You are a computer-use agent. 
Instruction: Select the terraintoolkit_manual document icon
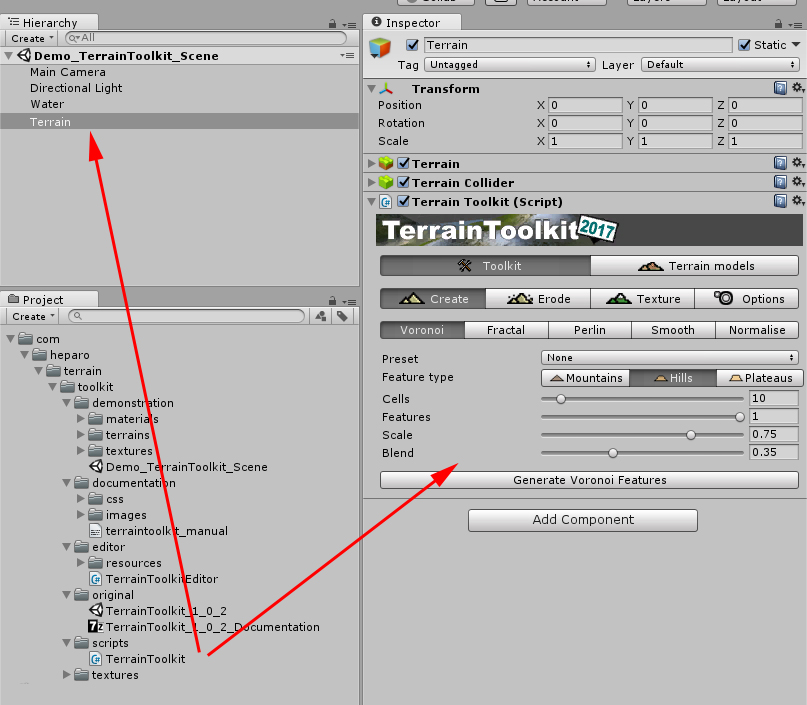[96, 531]
